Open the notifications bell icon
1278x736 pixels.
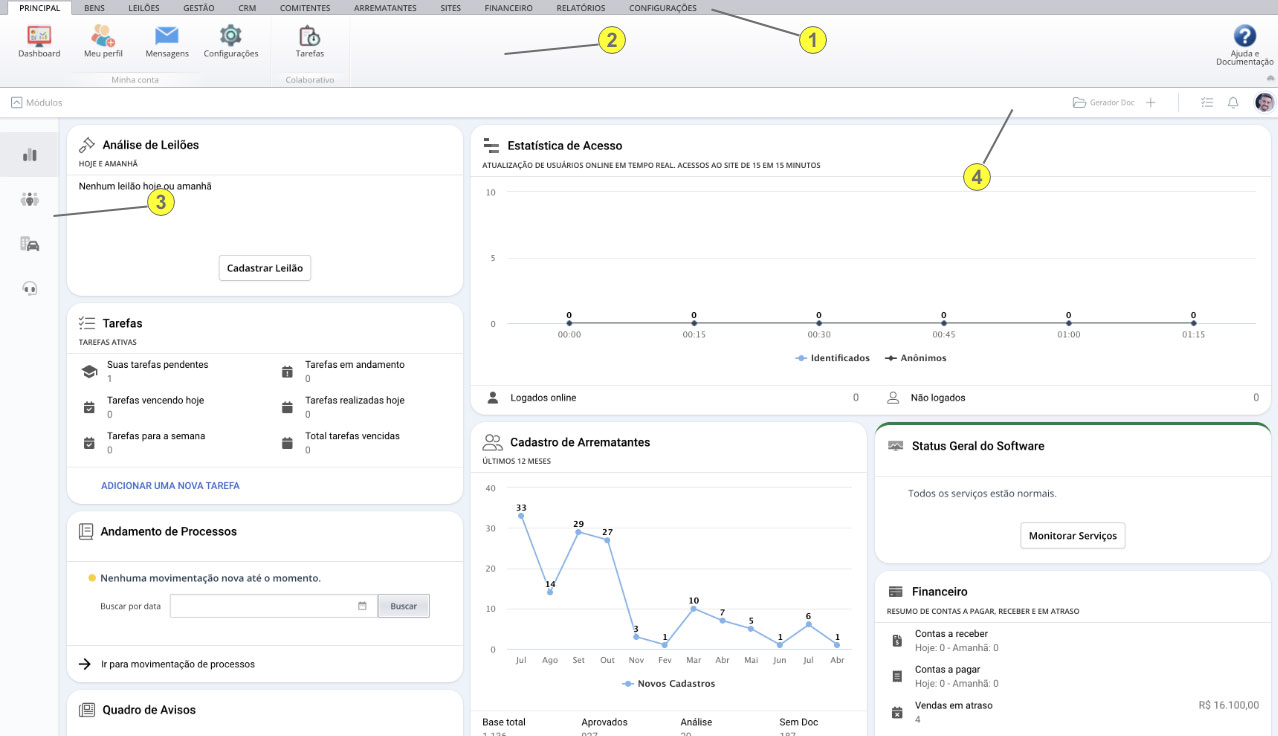click(1233, 103)
